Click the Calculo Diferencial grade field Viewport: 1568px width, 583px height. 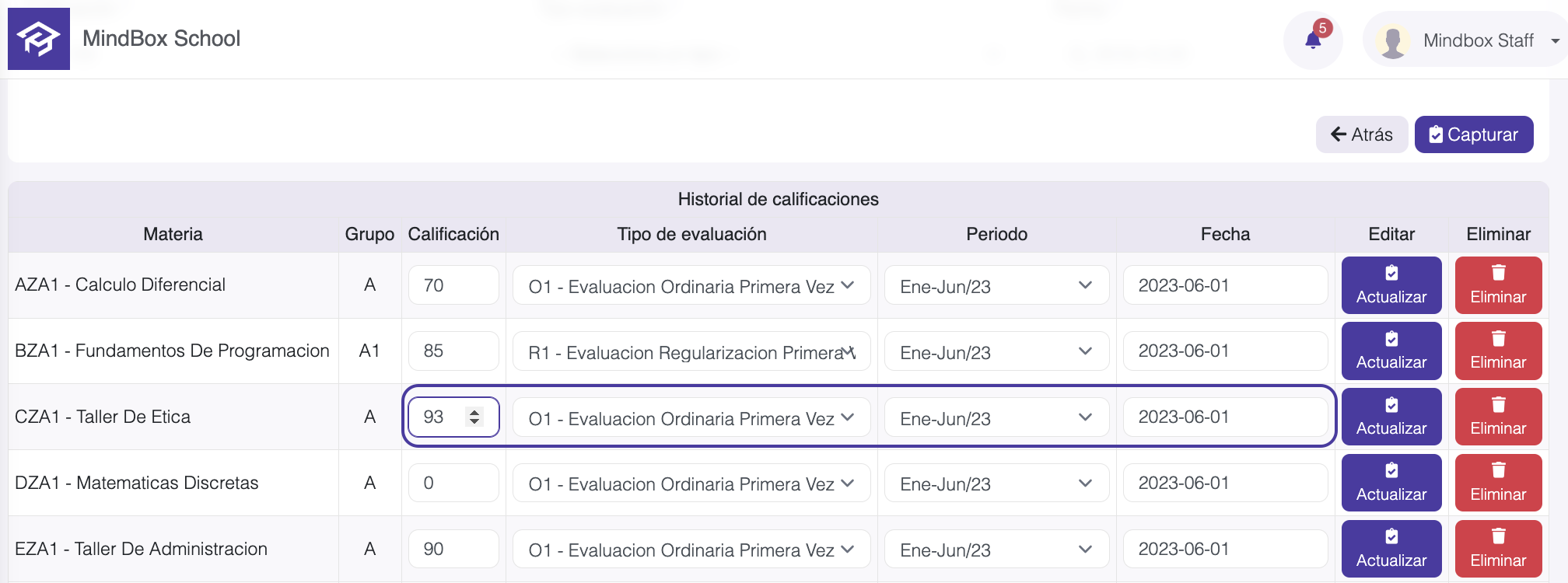453,285
